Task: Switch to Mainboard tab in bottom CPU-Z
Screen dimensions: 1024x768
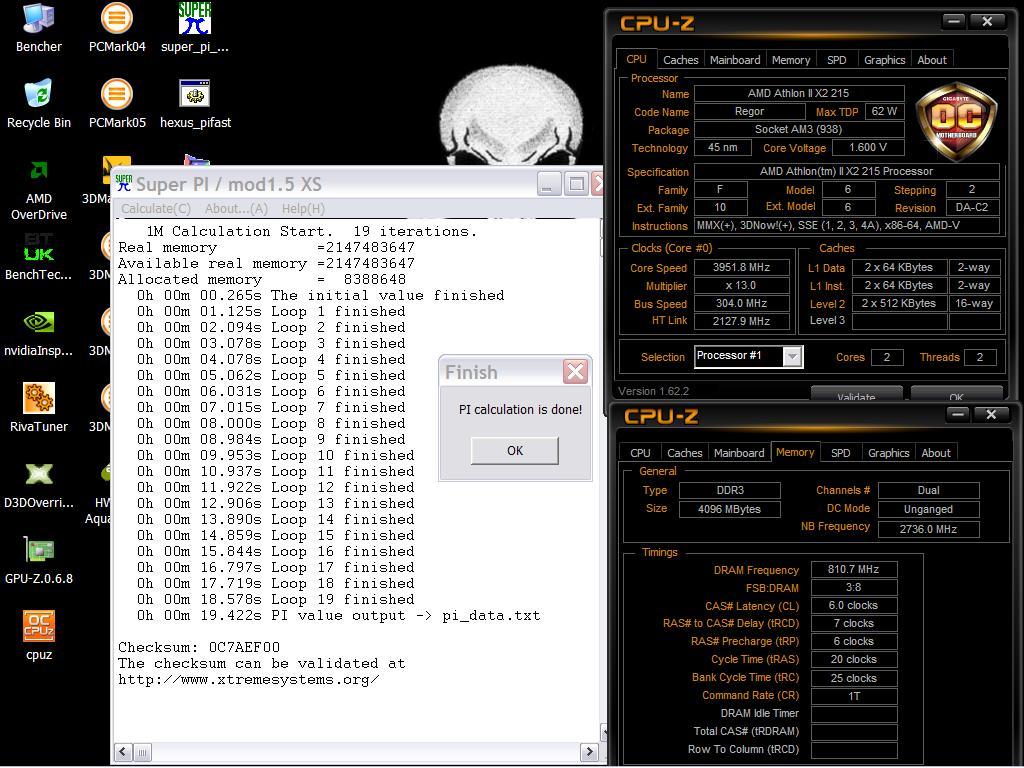Action: pyautogui.click(x=739, y=453)
